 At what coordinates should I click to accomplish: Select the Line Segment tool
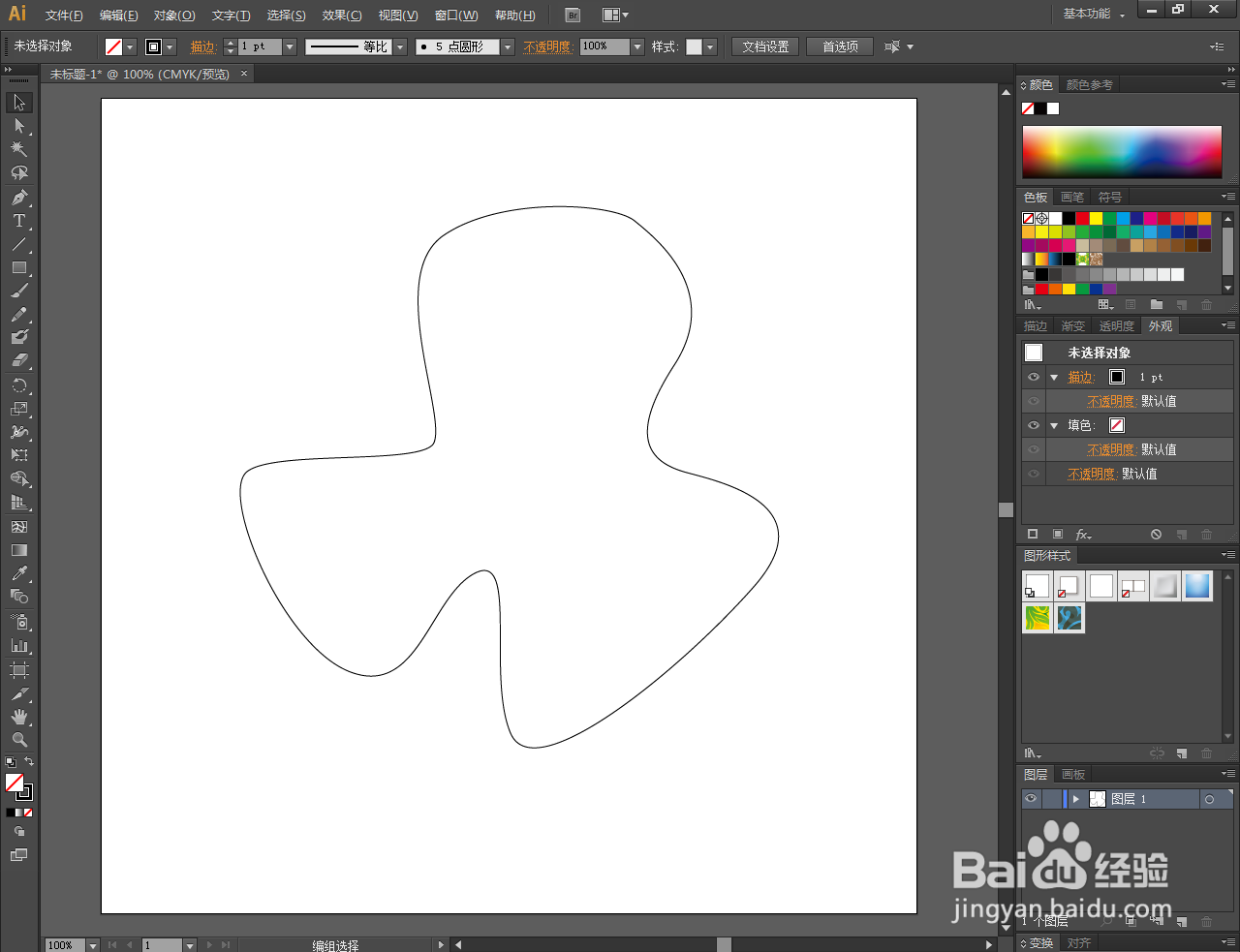tap(18, 244)
